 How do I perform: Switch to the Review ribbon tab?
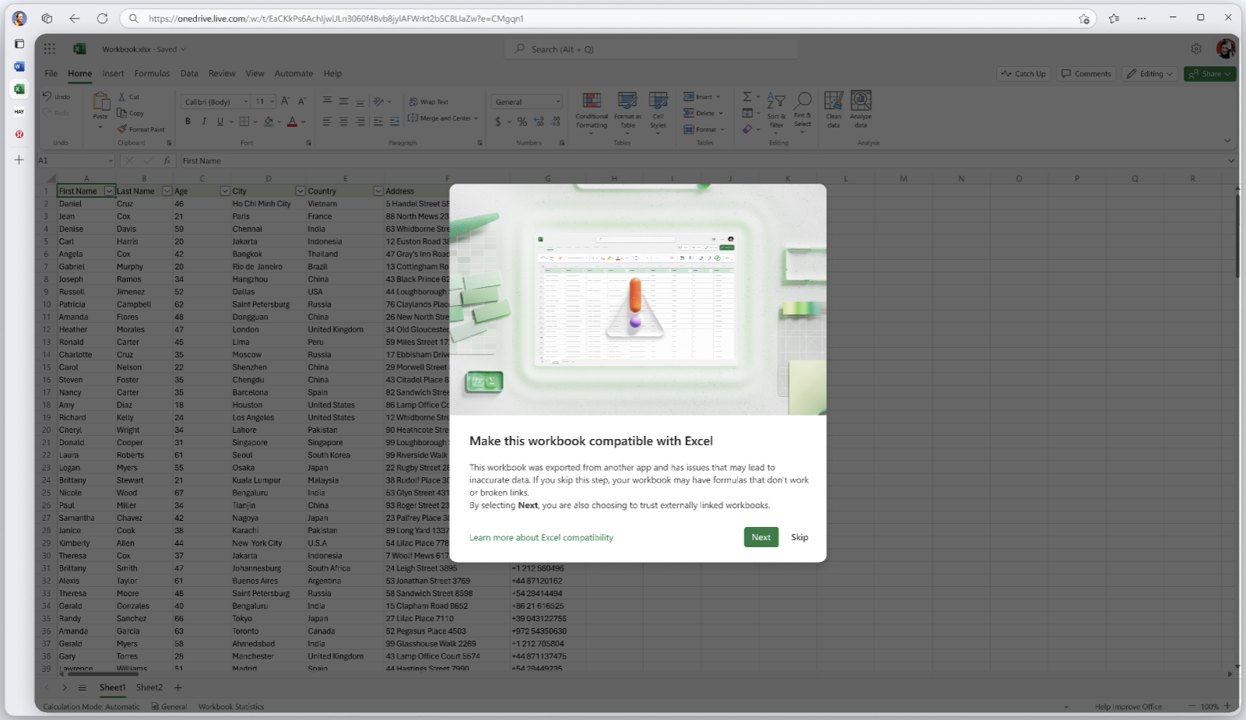[x=222, y=73]
